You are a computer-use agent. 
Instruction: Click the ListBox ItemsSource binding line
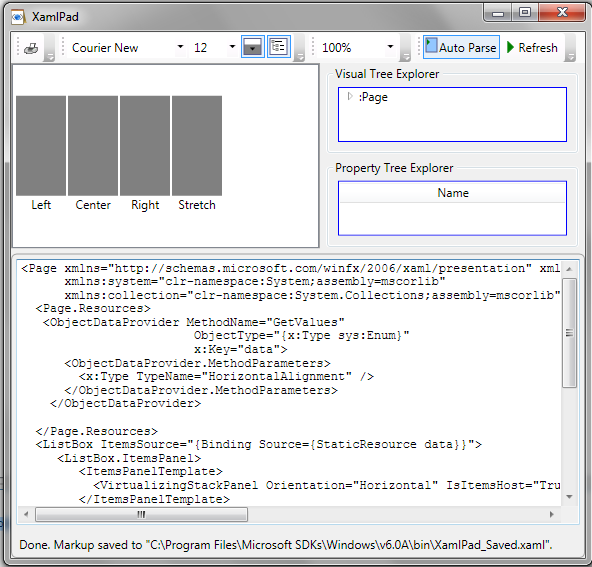pyautogui.click(x=259, y=444)
